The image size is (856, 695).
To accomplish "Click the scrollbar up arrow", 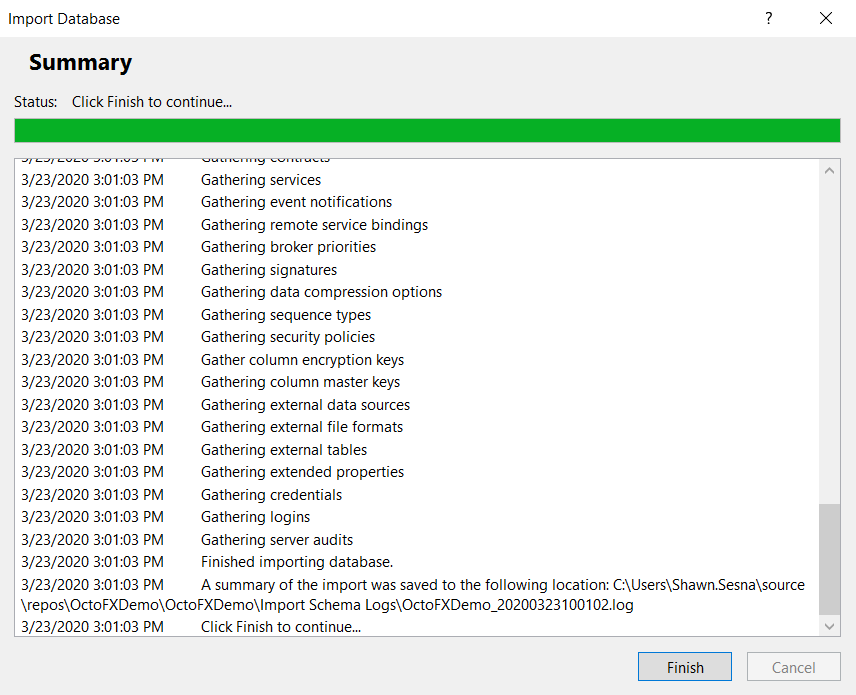I will pos(829,170).
